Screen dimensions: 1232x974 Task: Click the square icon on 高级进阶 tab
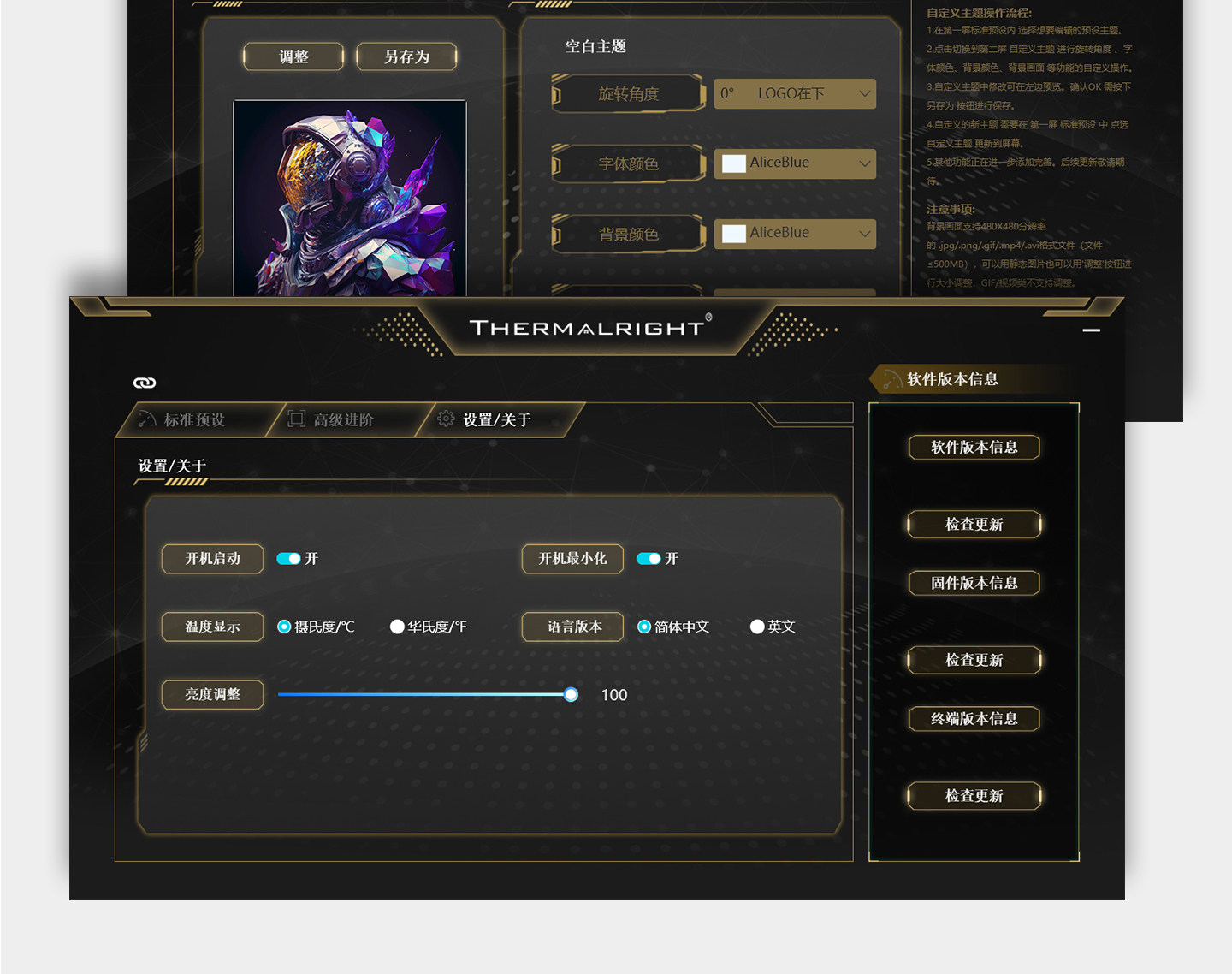coord(296,419)
